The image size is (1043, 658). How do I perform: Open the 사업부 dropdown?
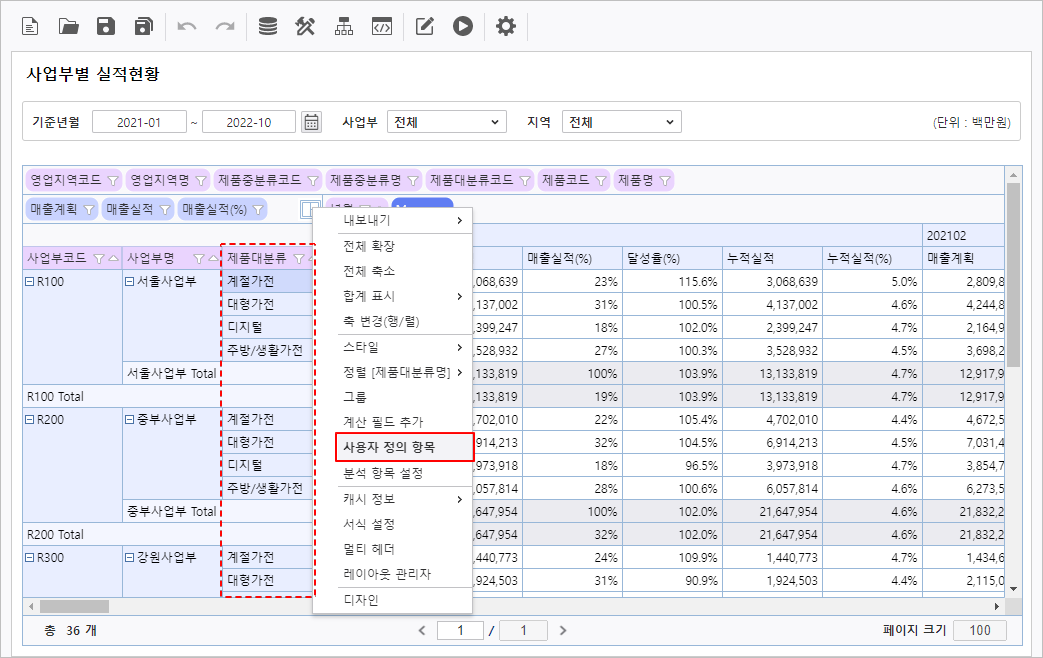pyautogui.click(x=447, y=122)
